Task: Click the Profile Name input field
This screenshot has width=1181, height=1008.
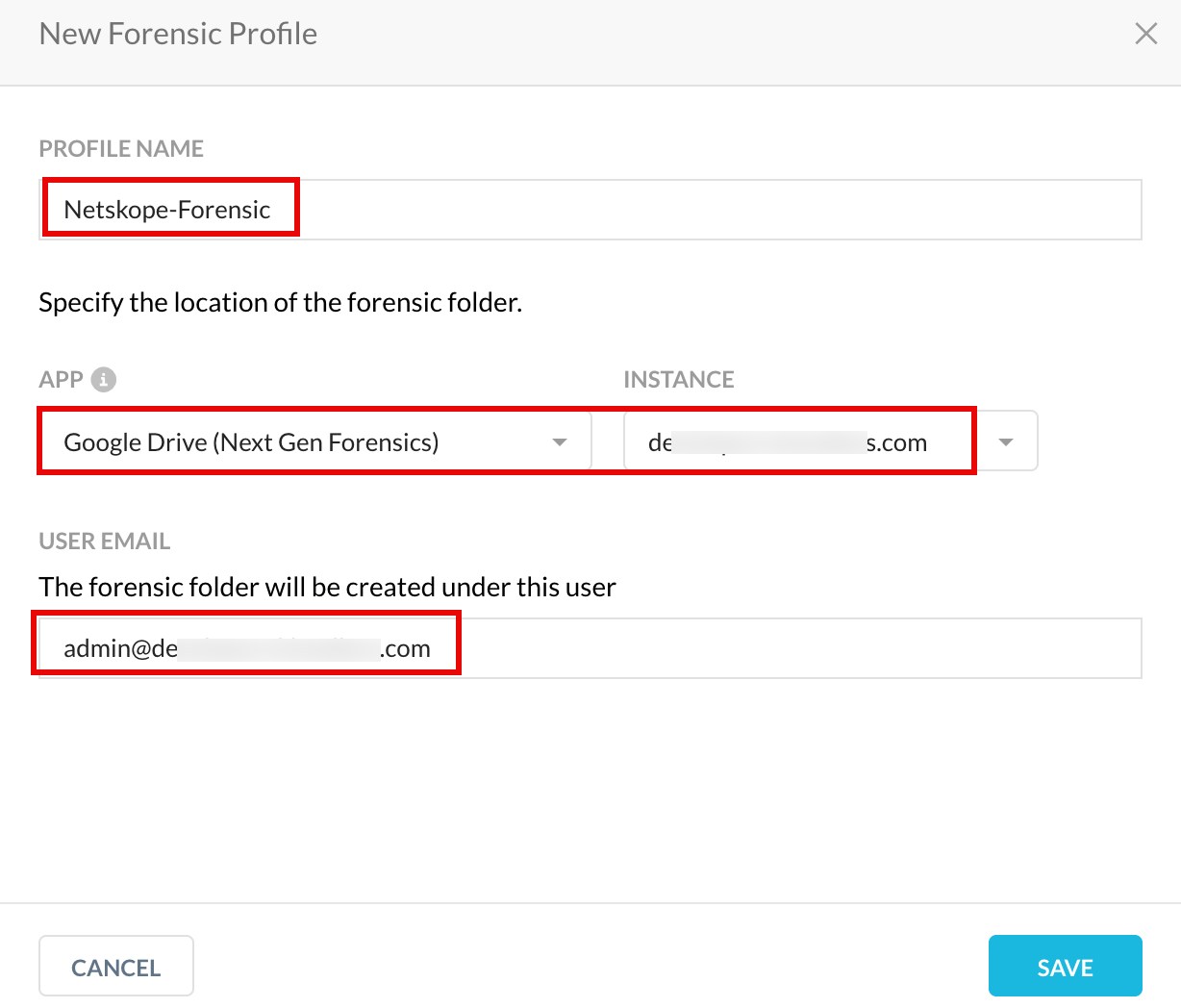Action: coord(590,210)
